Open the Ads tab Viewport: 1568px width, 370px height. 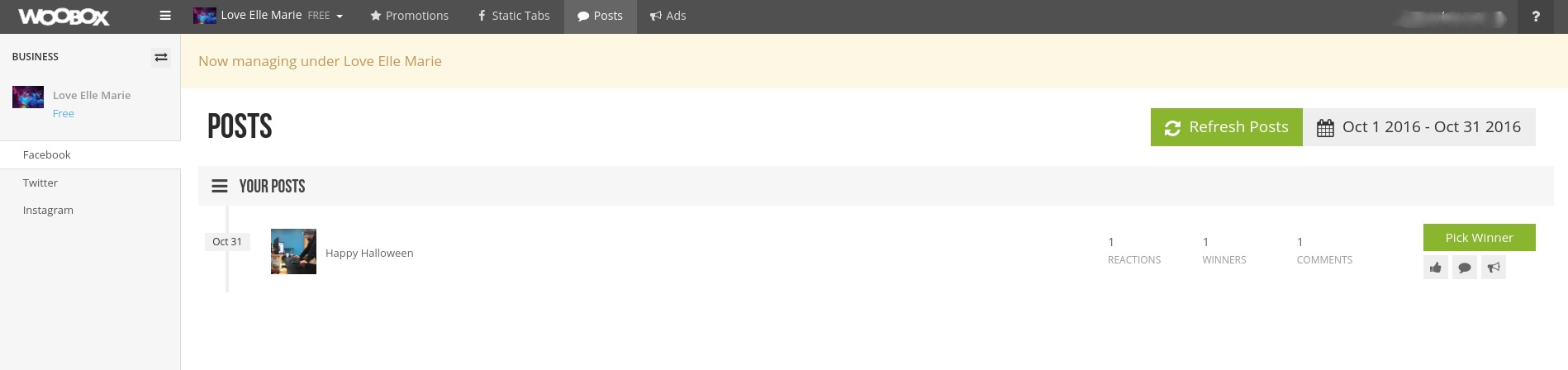tap(668, 16)
